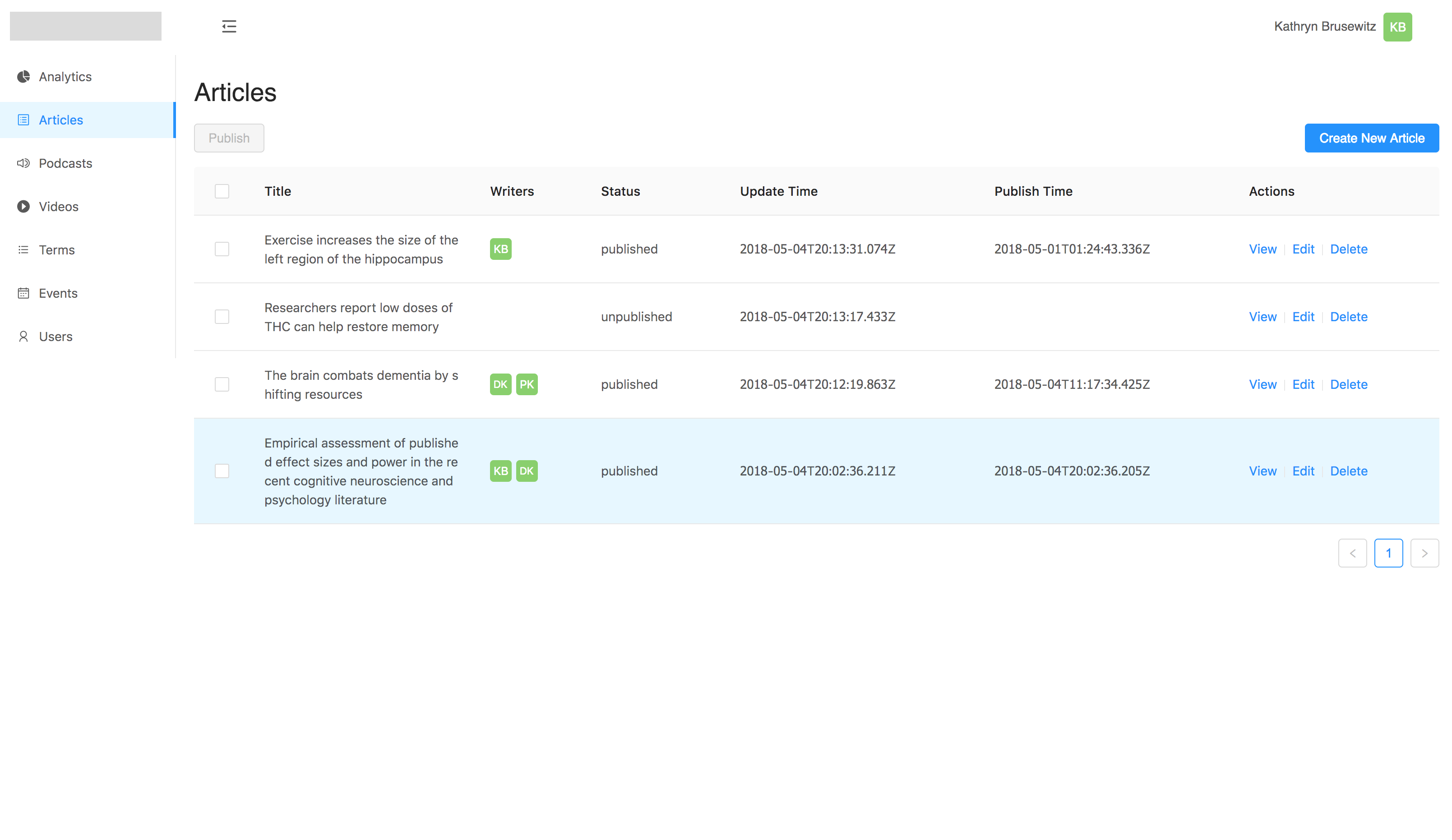Delete the unpublished THC article
The width and height of the screenshot is (1452, 840).
[1348, 317]
